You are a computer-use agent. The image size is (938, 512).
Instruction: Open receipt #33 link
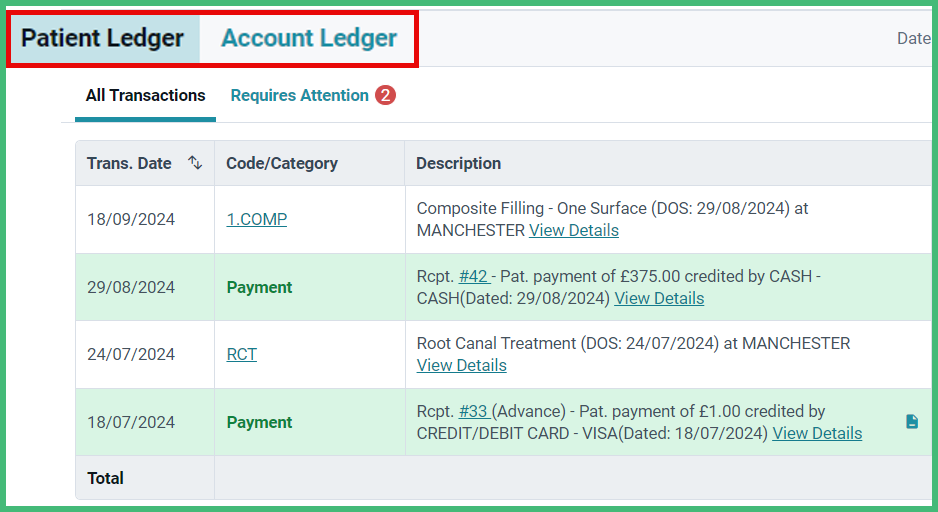pyautogui.click(x=474, y=412)
